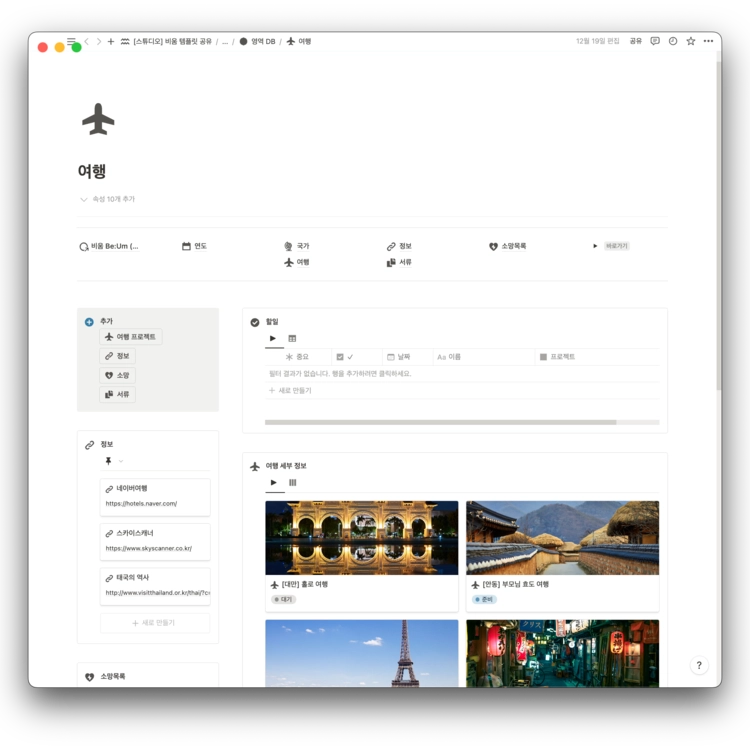750x750 pixels.
Task: Click the help question mark button
Action: (699, 665)
